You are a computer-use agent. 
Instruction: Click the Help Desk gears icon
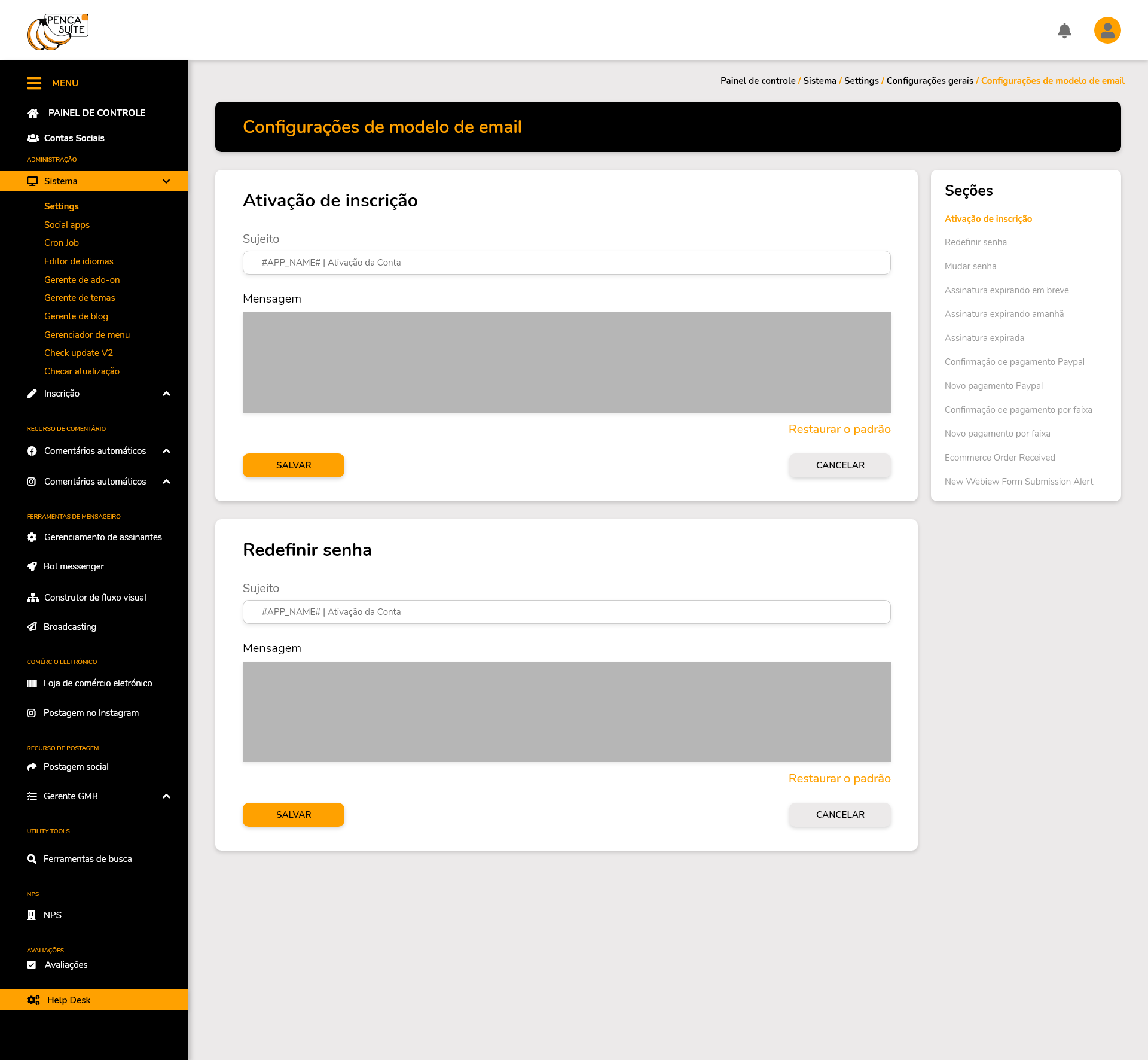(33, 1000)
